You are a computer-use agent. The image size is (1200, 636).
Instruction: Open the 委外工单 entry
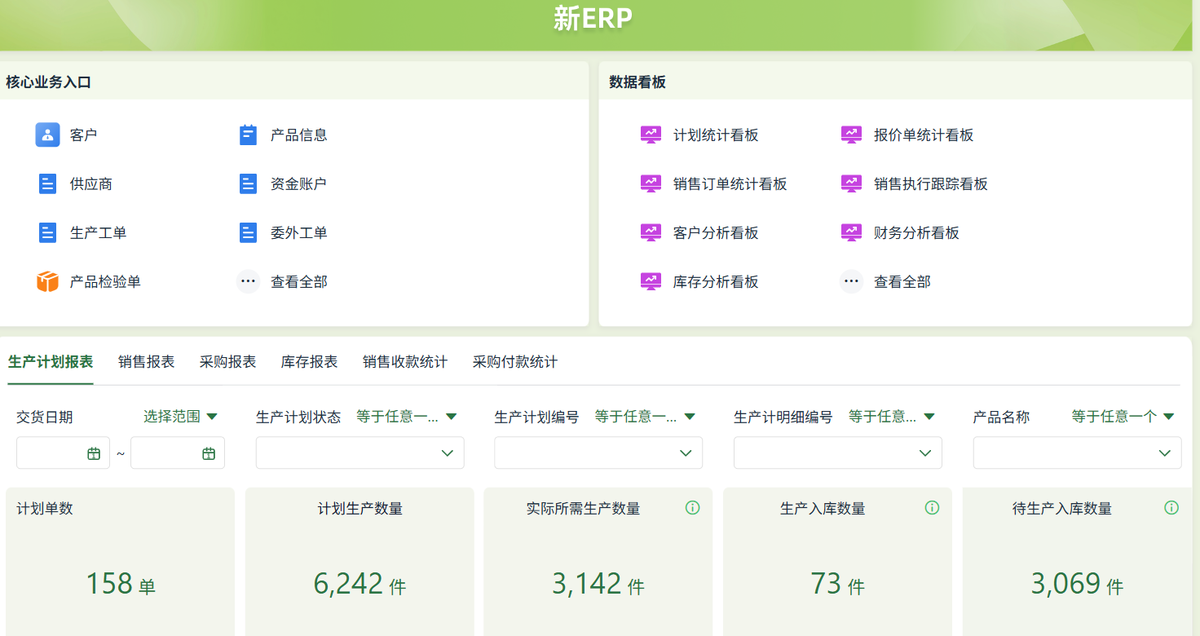(247, 232)
